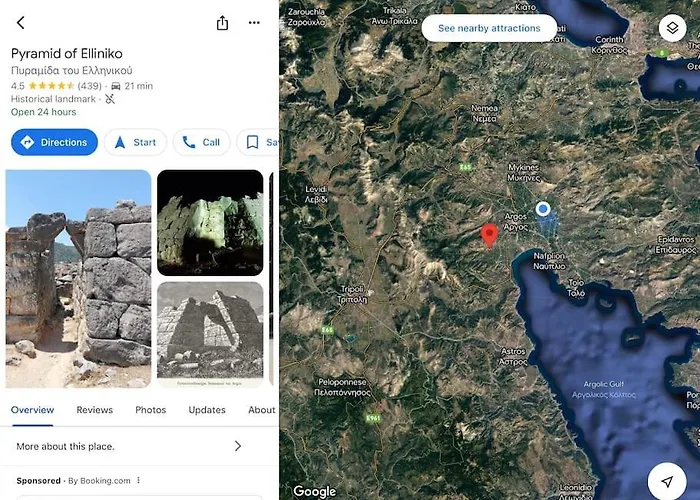Click See nearby attractions

point(489,28)
